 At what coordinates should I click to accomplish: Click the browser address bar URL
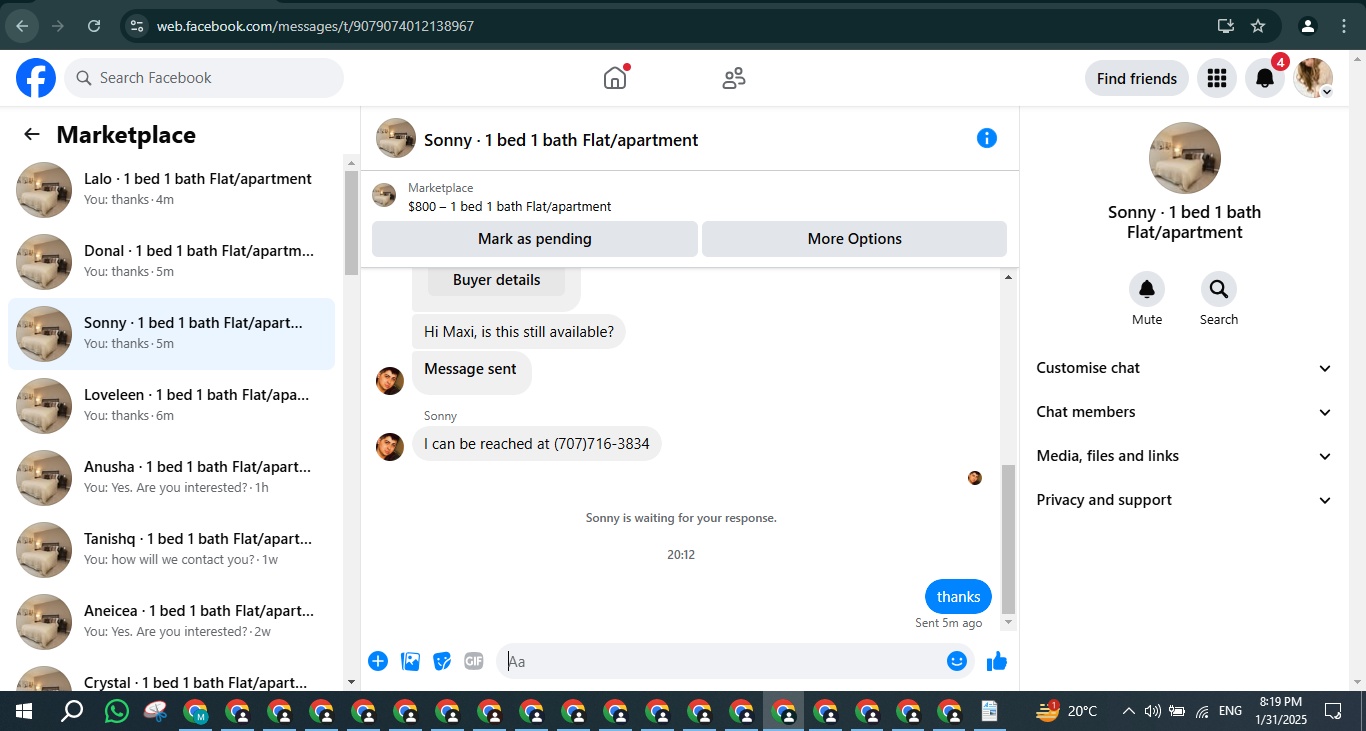[315, 26]
